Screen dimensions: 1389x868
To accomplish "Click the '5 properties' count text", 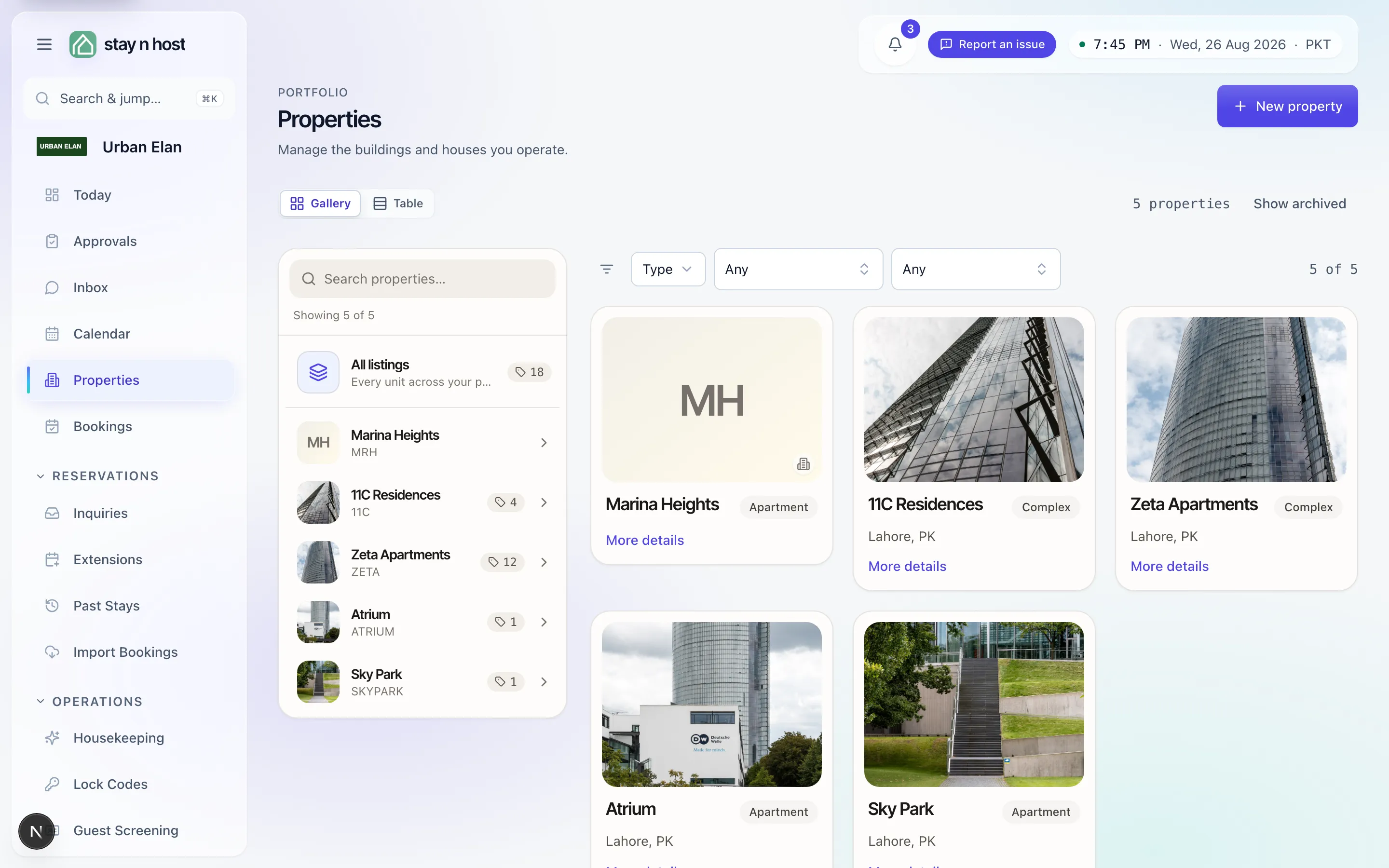I will (1181, 203).
